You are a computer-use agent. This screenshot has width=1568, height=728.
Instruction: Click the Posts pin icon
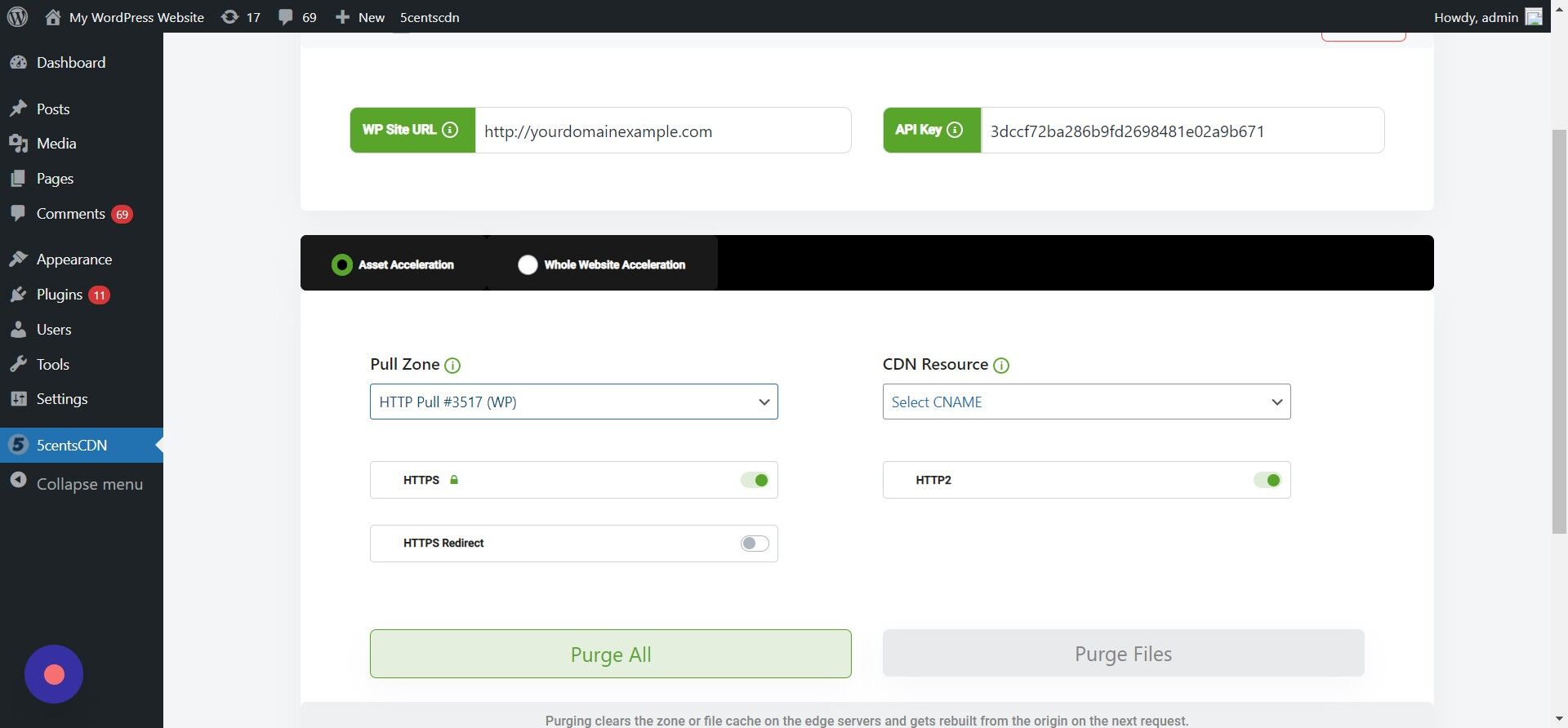tap(19, 109)
